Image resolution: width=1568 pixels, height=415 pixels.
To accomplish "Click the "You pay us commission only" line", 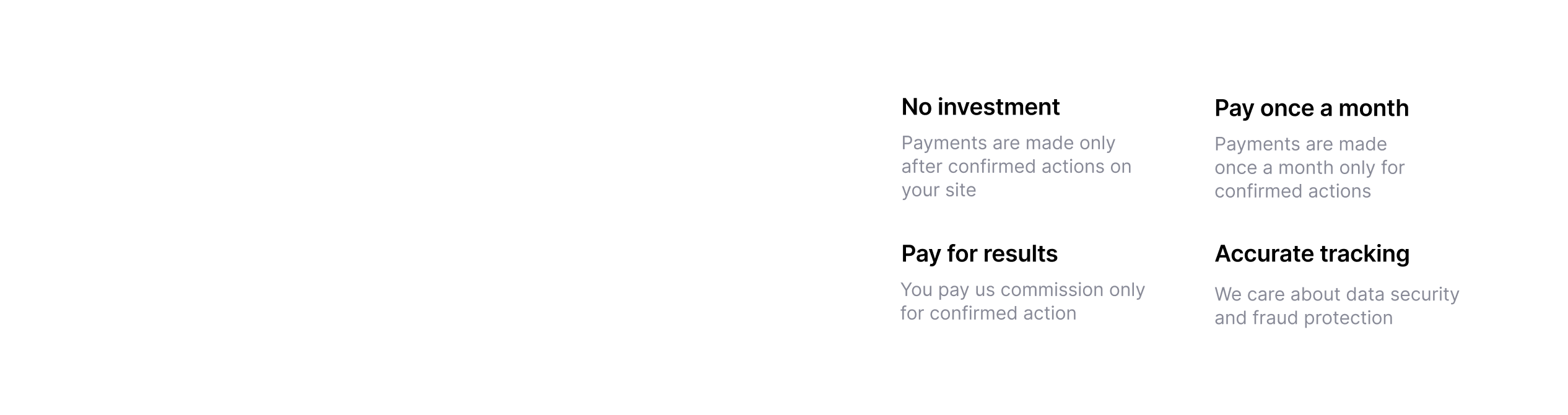I will tap(1022, 290).
